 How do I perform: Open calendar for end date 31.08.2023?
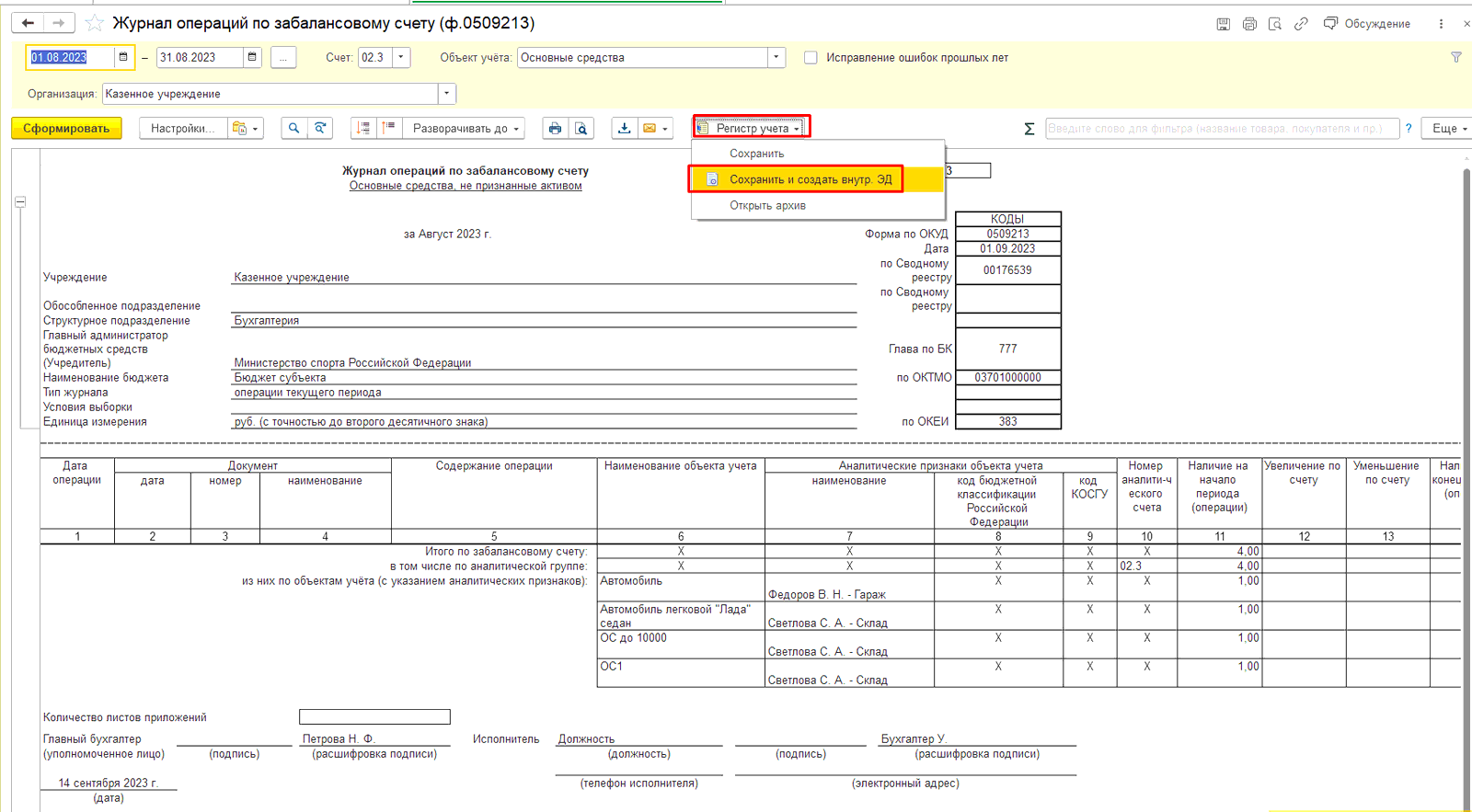coord(252,57)
